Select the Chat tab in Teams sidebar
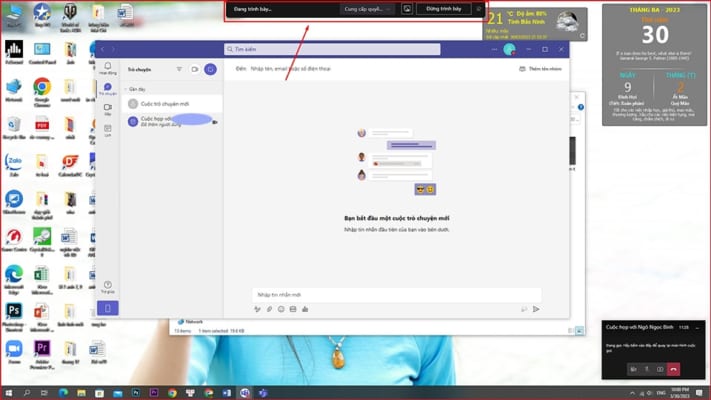The image size is (711, 400). coord(108,89)
